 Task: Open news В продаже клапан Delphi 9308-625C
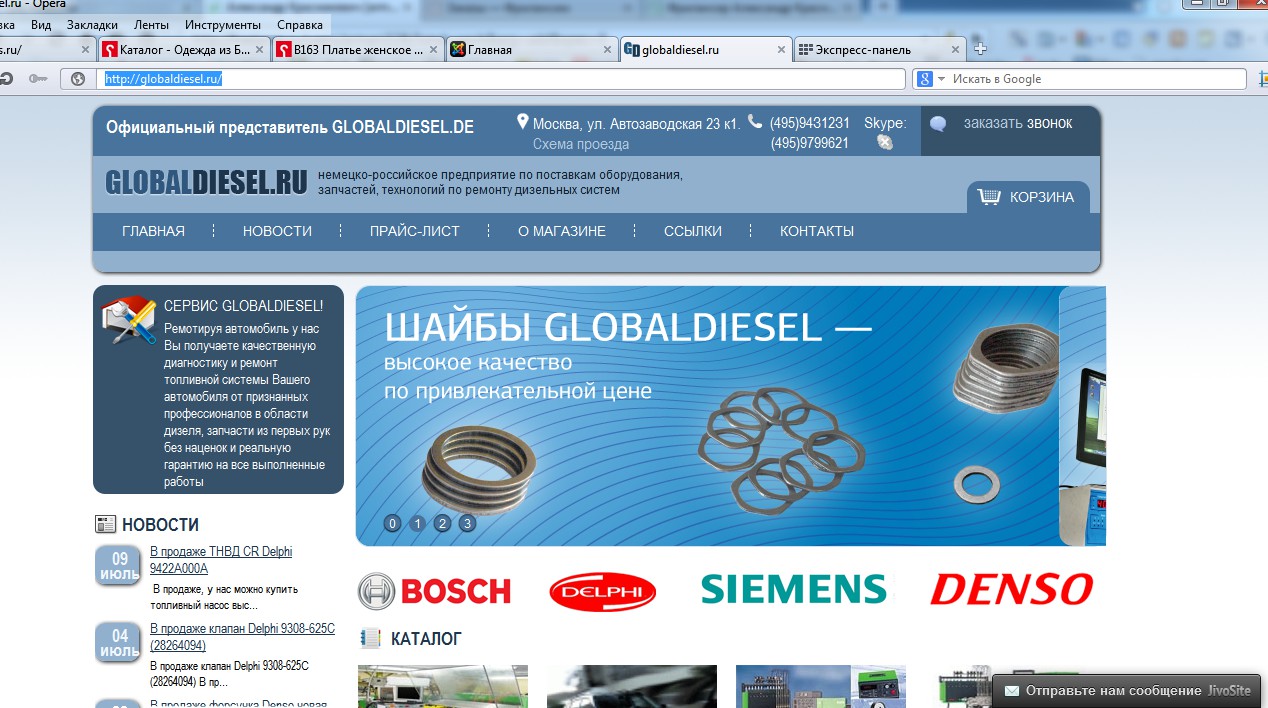(242, 637)
